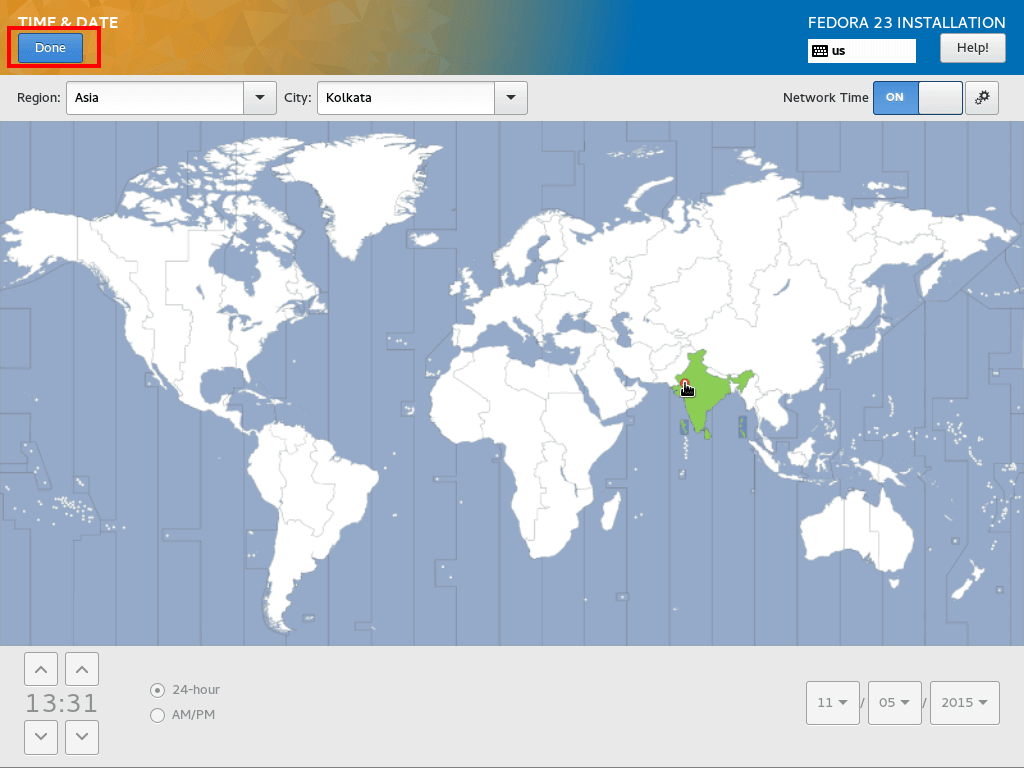Toggle the Network Time switch
Viewport: 1024px width, 768px height.
(917, 98)
